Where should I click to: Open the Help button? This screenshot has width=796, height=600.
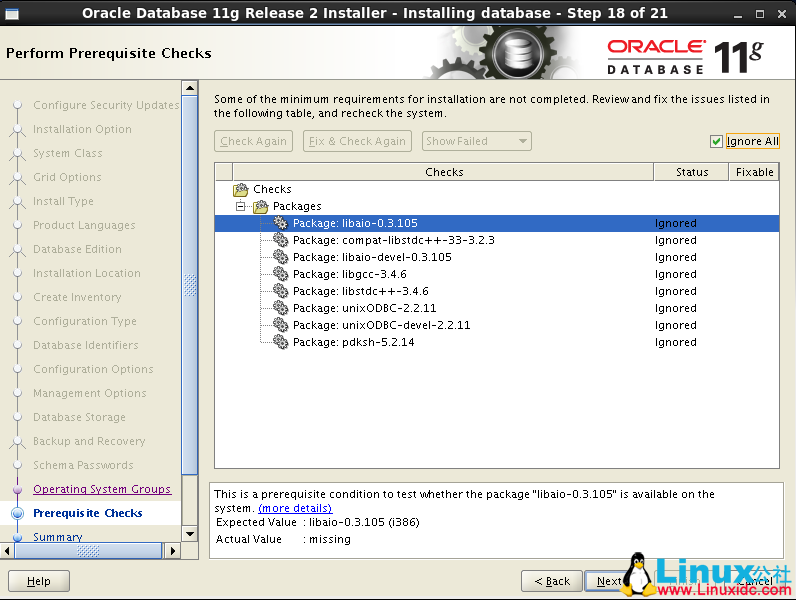click(39, 581)
